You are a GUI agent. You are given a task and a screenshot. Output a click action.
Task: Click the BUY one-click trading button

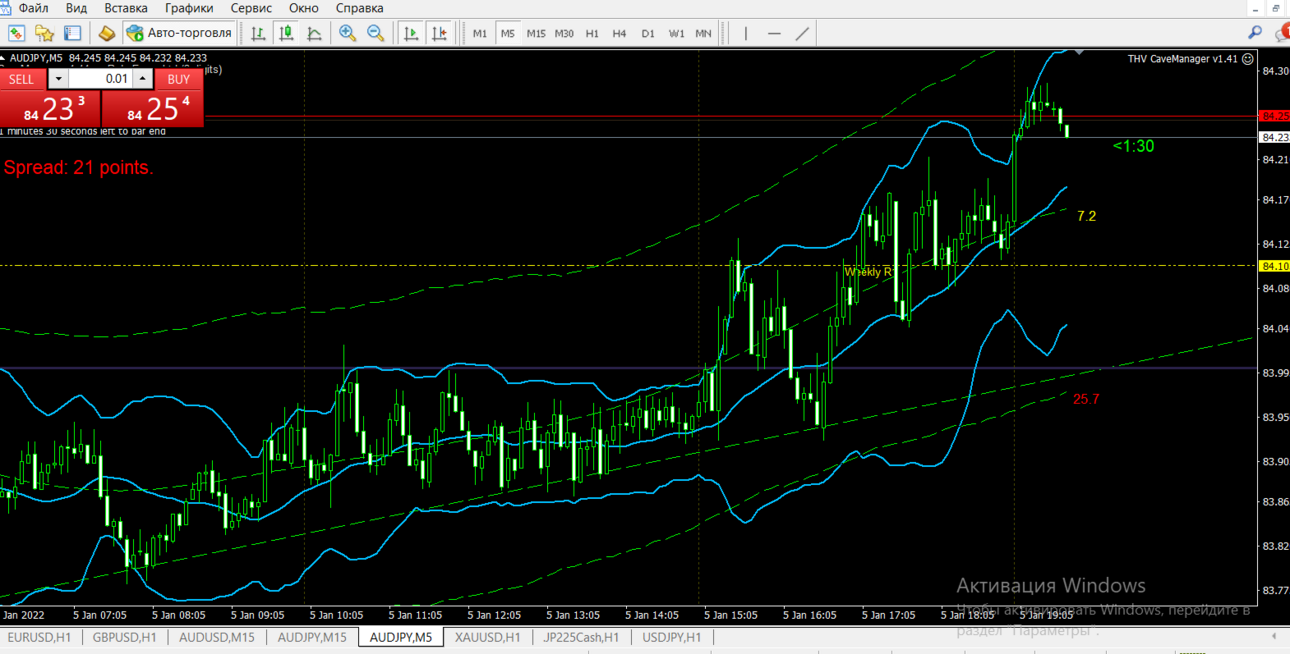coord(179,79)
